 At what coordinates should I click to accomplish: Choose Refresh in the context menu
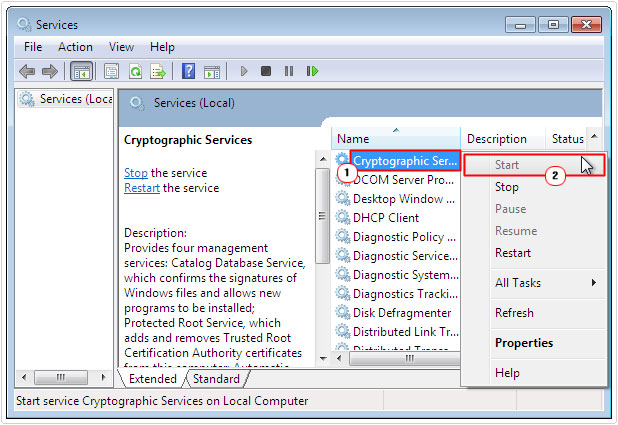534,313
